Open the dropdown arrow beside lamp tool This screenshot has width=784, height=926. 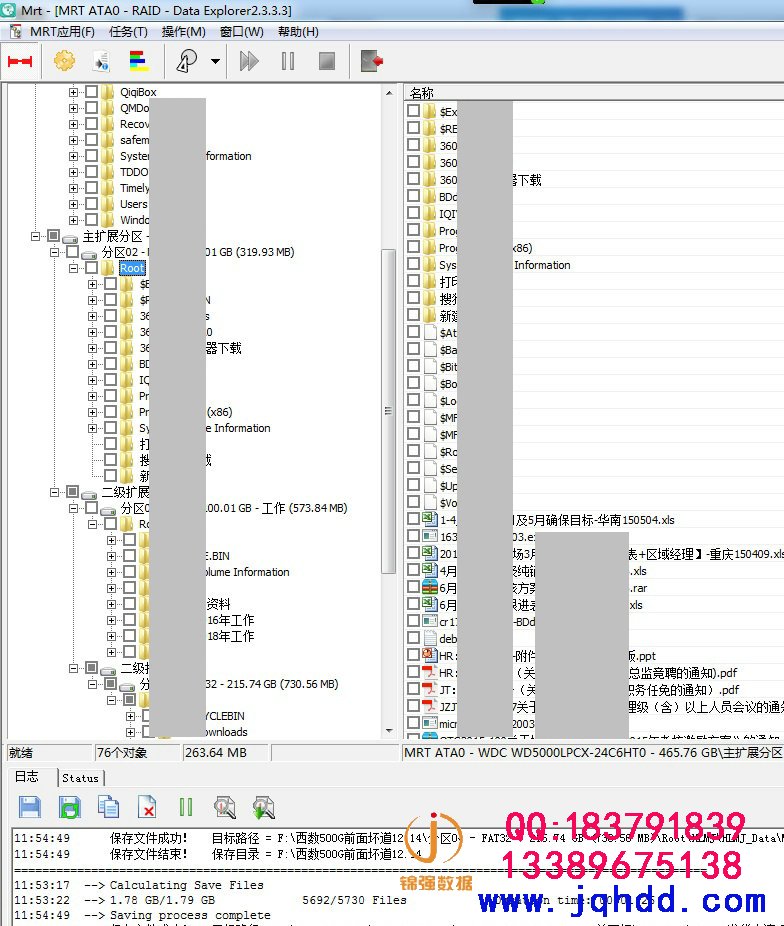coord(215,61)
